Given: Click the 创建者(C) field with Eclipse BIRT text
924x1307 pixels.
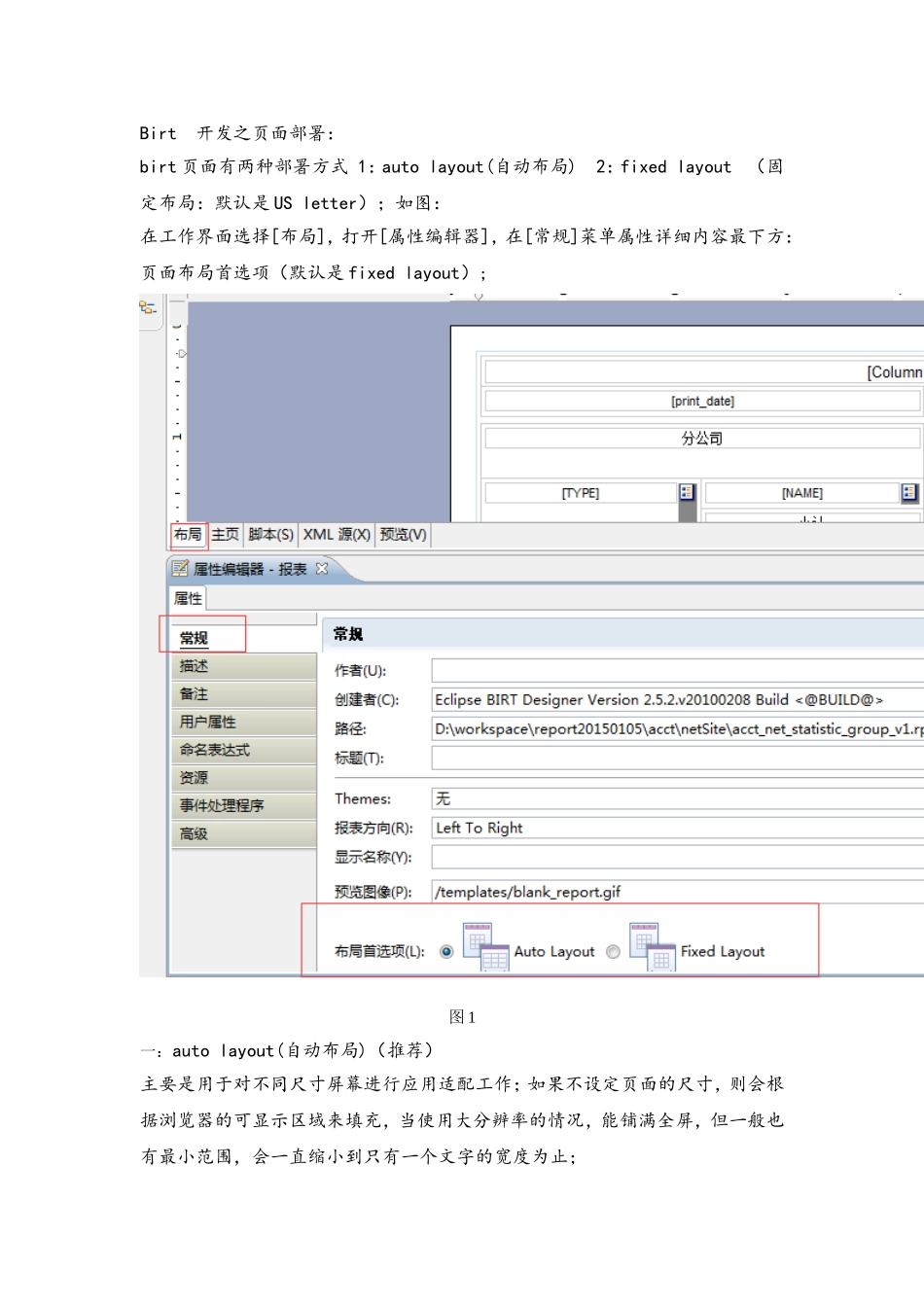Looking at the screenshot, I should click(x=677, y=699).
